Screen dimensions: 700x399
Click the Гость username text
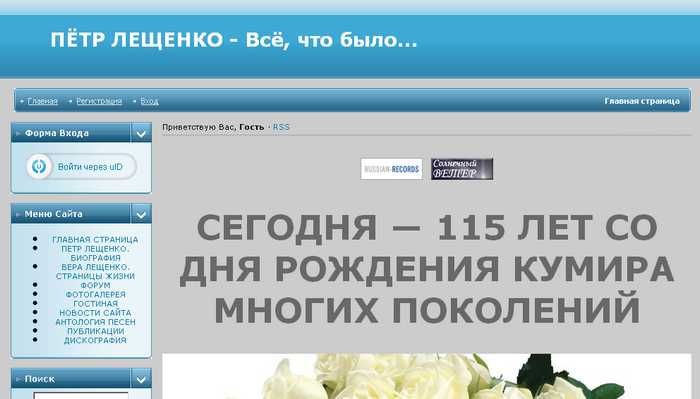pyautogui.click(x=252, y=127)
